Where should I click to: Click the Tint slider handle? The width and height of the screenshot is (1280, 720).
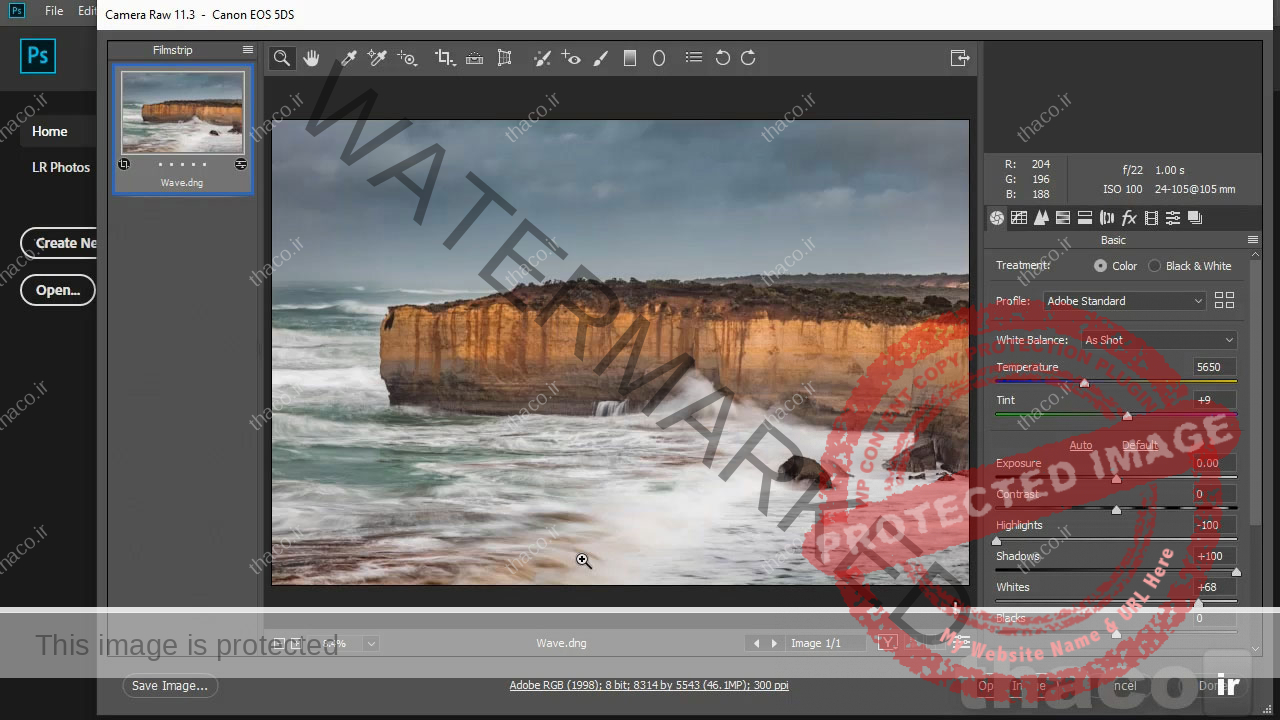(1128, 416)
